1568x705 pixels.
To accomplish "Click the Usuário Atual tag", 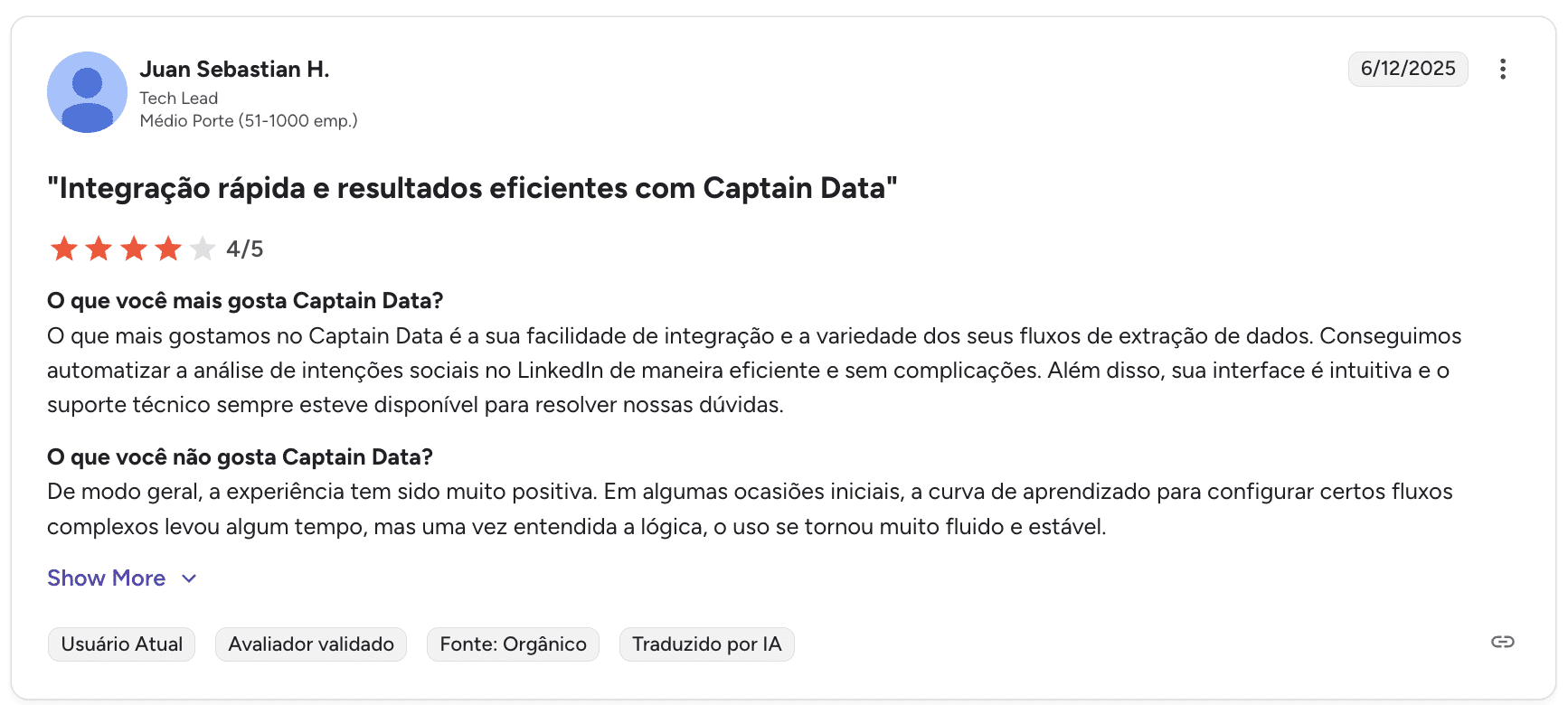I will click(x=122, y=644).
